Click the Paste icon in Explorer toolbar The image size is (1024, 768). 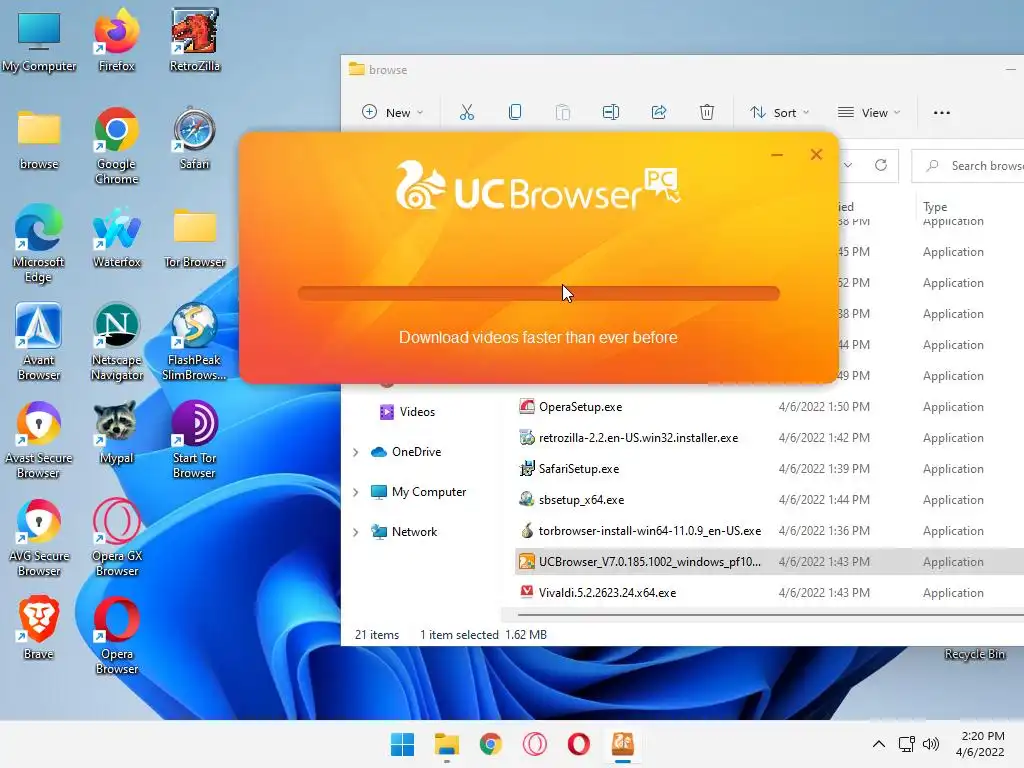562,112
